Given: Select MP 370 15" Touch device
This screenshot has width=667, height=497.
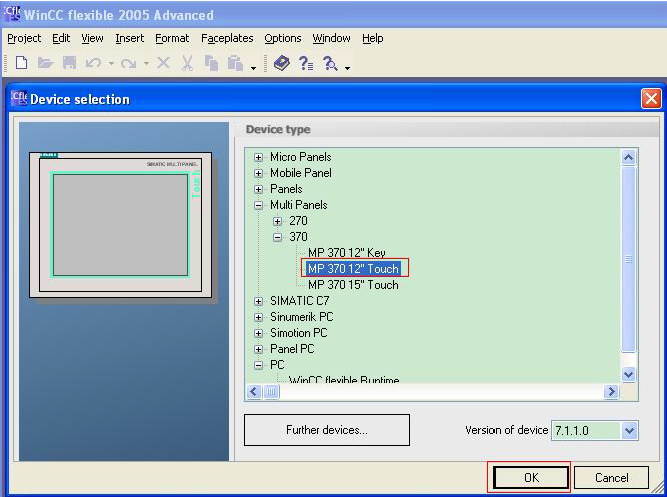Looking at the screenshot, I should (353, 285).
